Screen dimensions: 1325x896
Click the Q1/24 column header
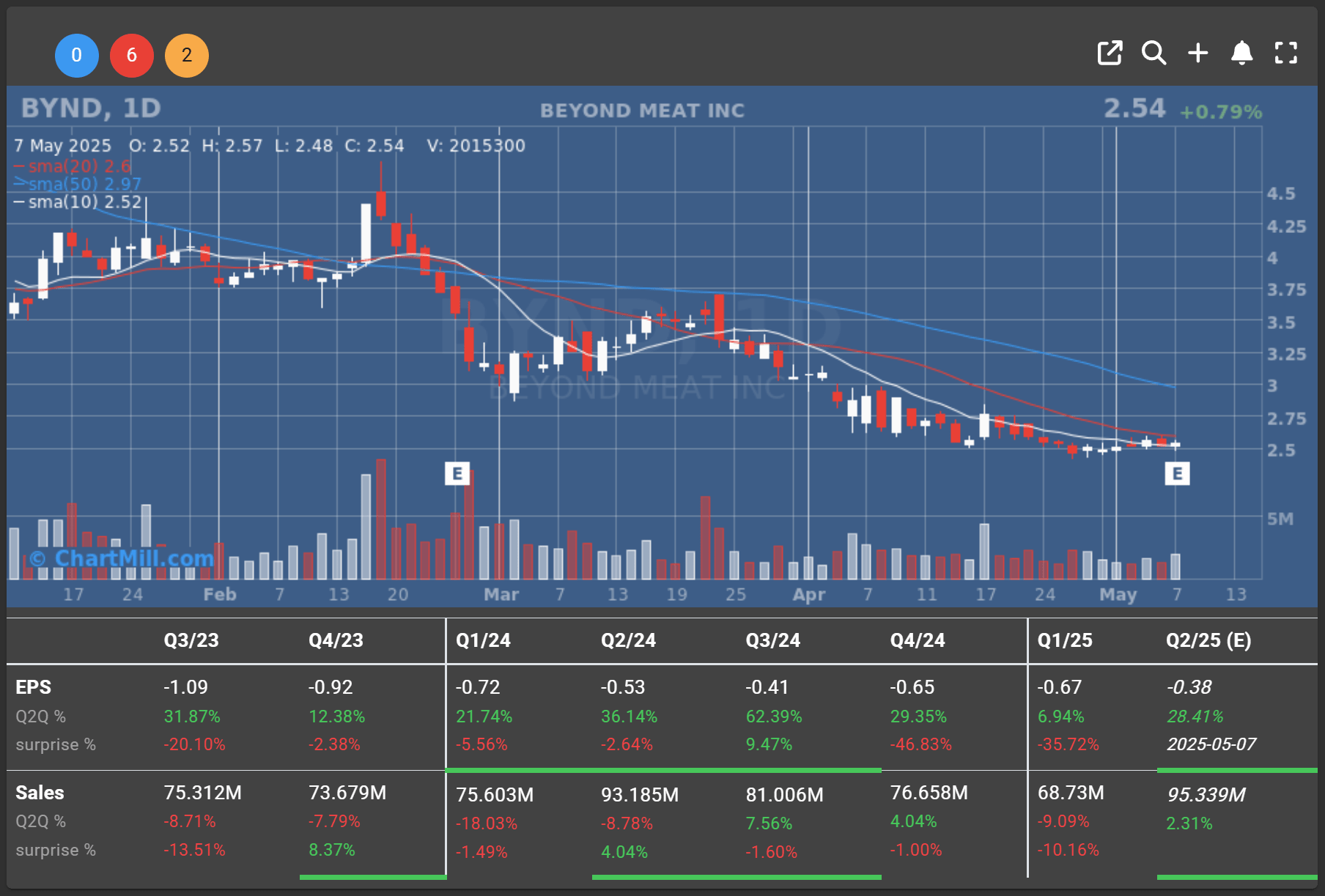click(x=483, y=640)
